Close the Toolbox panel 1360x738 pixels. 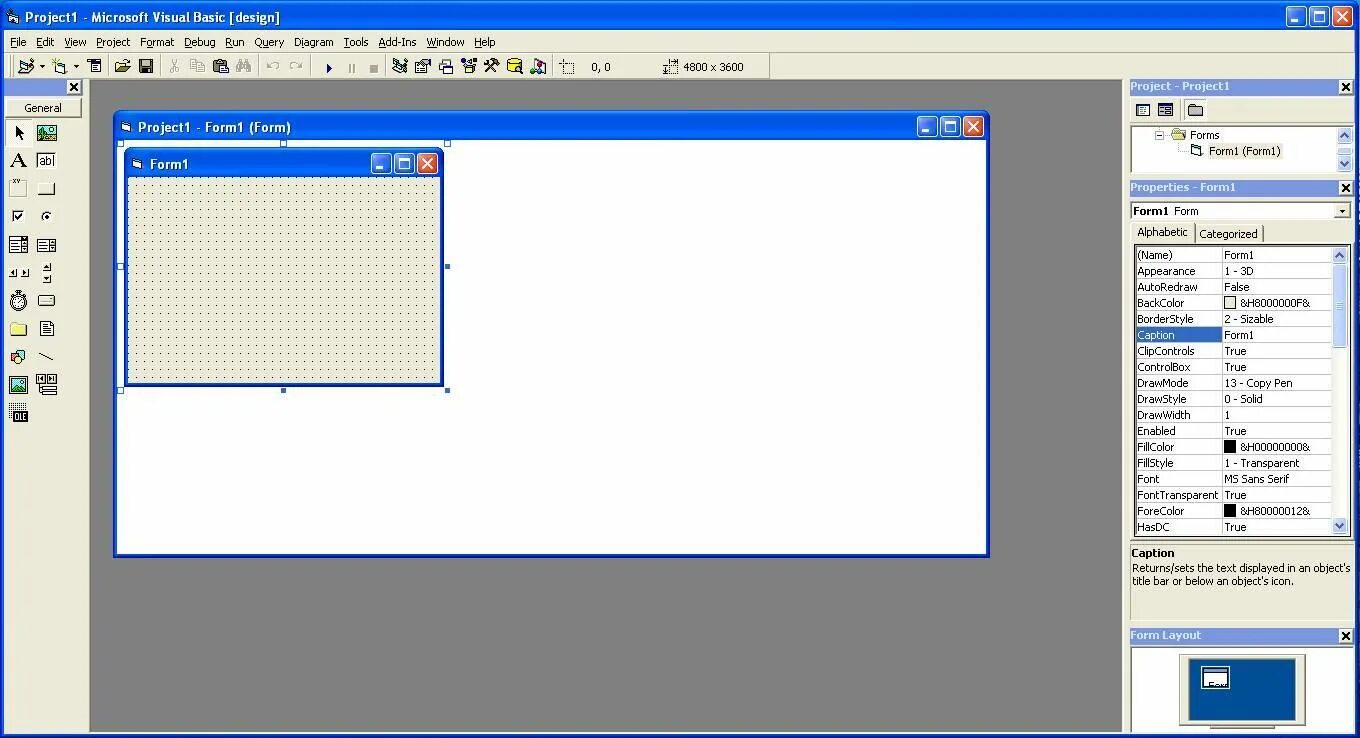[73, 87]
